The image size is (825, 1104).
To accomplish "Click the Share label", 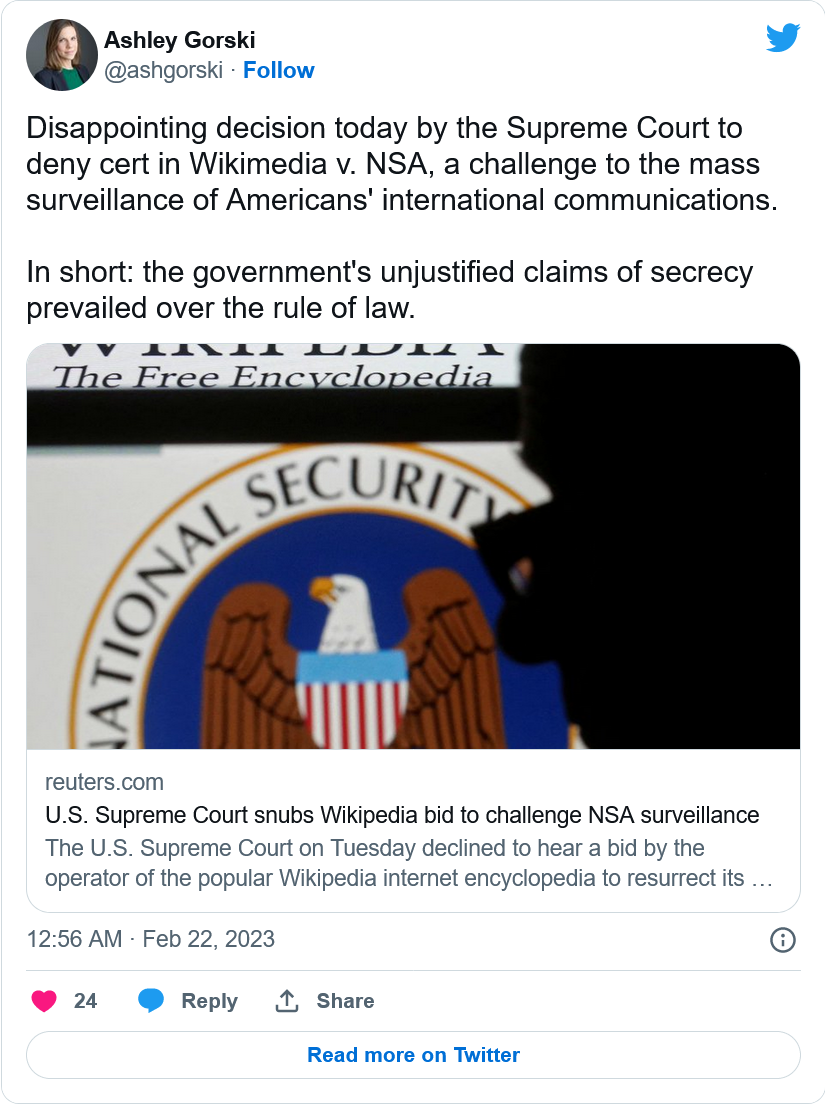I will 345,1001.
